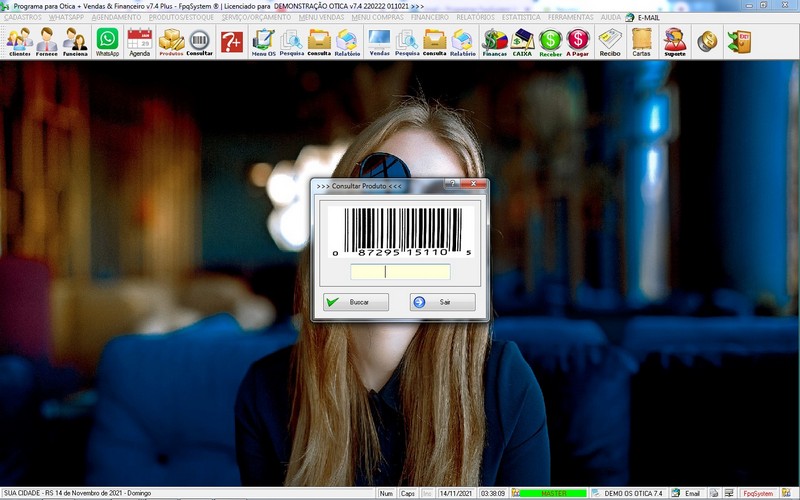Open the FINANCEIRO menu
The width and height of the screenshot is (800, 500).
pyautogui.click(x=430, y=17)
